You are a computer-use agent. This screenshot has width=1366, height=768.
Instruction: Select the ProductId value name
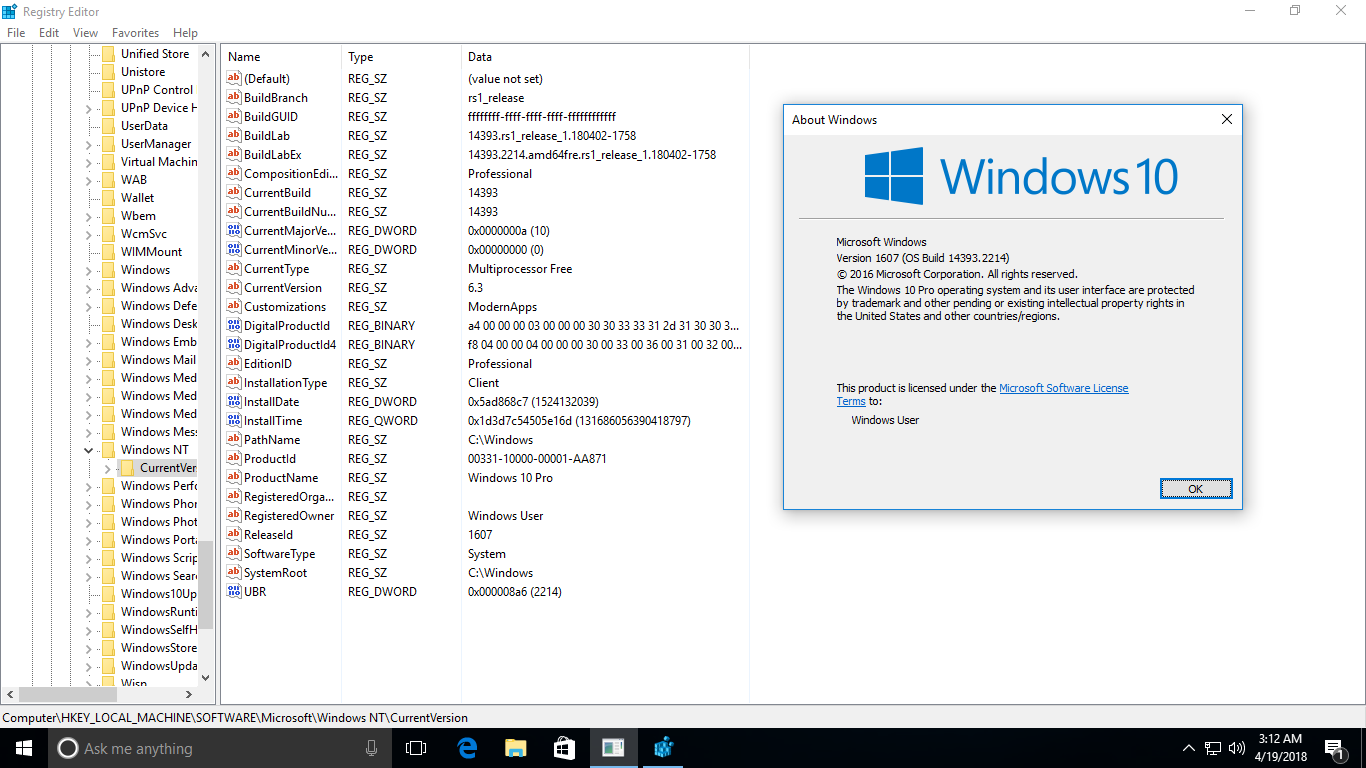point(270,459)
